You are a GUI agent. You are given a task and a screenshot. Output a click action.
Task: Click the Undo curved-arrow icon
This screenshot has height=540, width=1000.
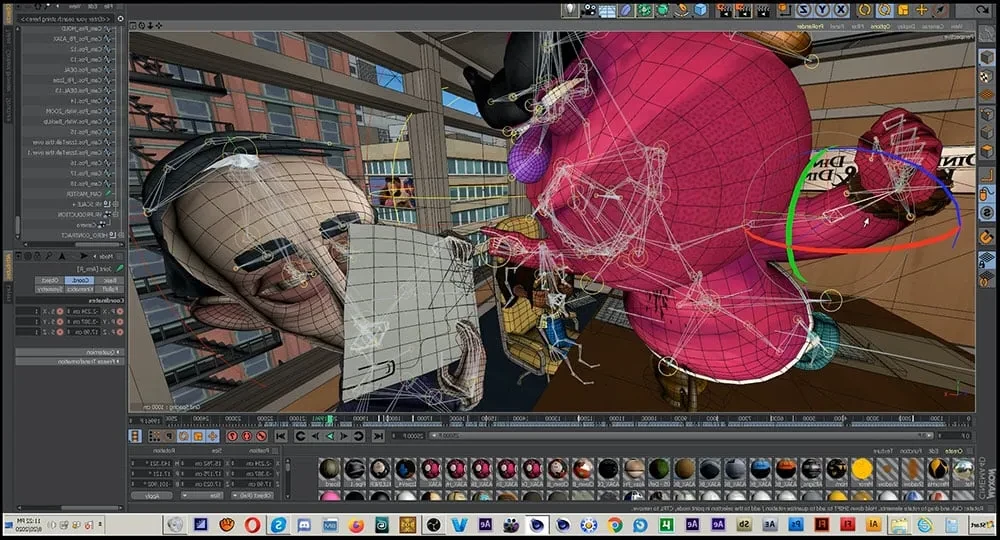click(982, 10)
